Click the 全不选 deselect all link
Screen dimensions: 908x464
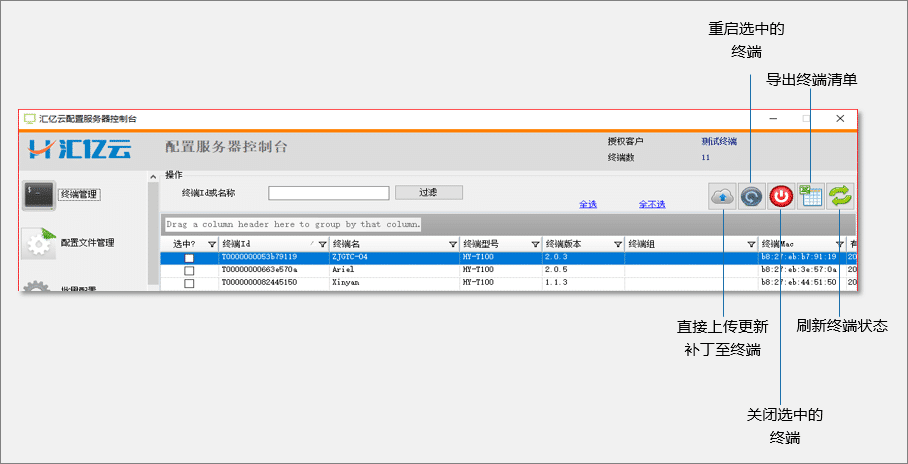pyautogui.click(x=652, y=205)
